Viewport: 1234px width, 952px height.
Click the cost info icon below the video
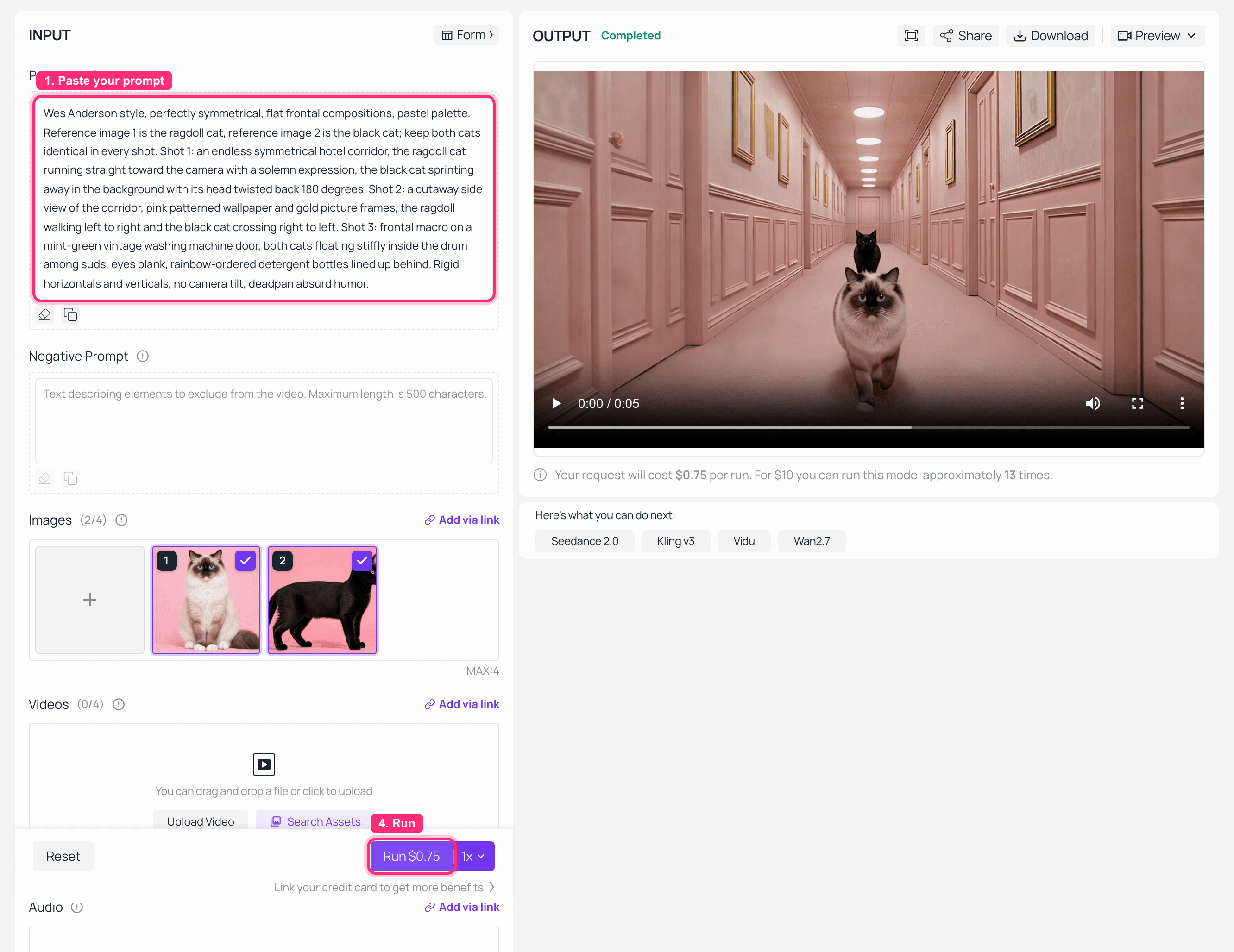pyautogui.click(x=540, y=475)
